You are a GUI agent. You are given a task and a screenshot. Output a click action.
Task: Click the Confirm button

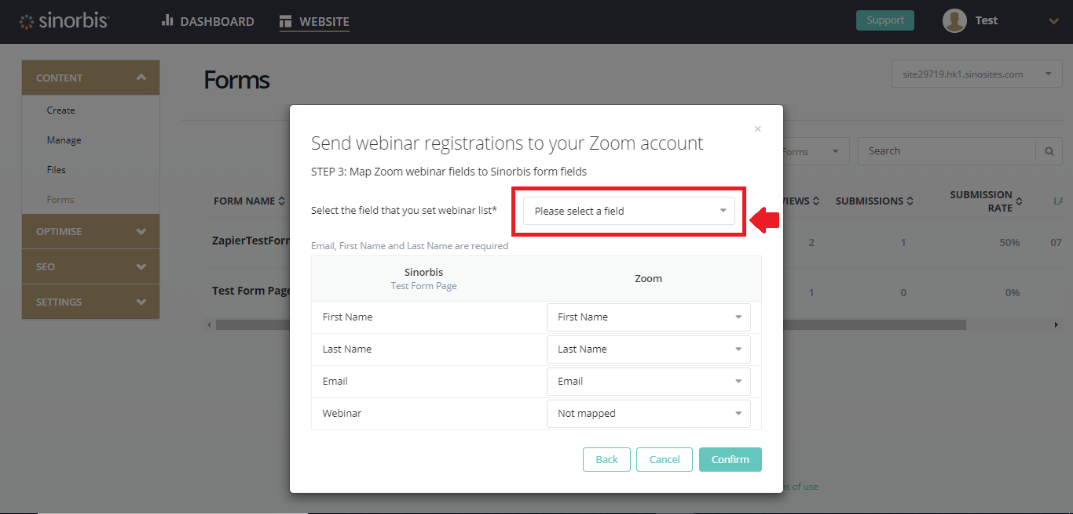[x=730, y=459]
